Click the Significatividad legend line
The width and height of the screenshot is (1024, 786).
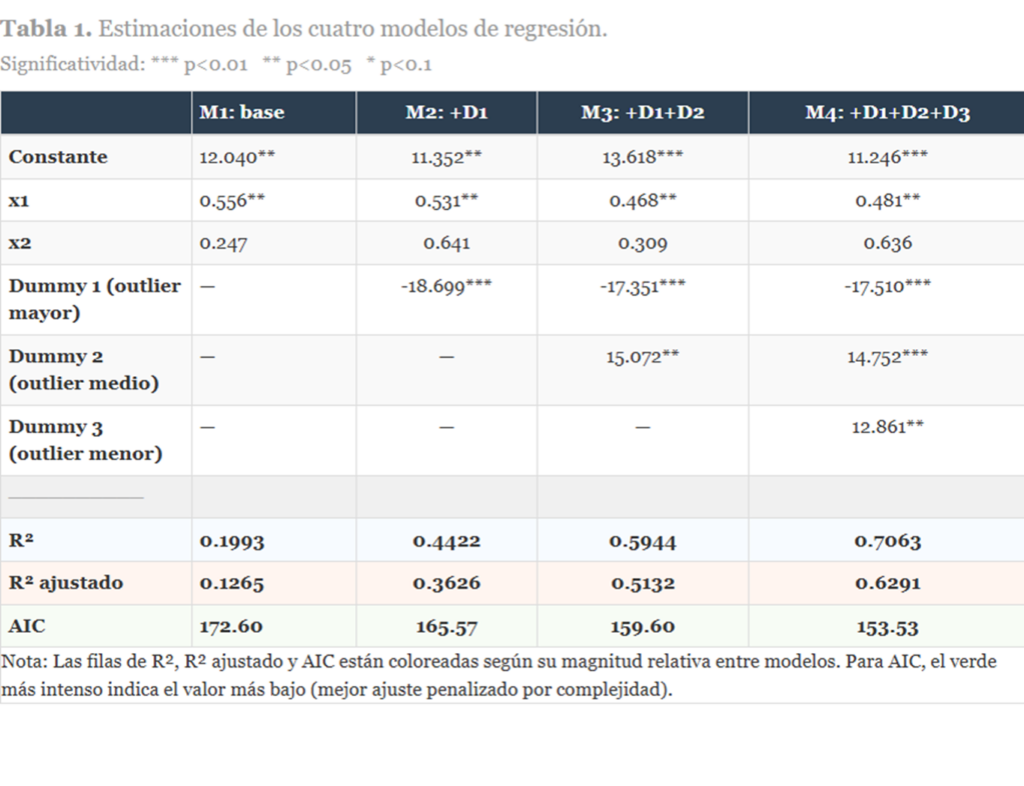click(x=216, y=65)
